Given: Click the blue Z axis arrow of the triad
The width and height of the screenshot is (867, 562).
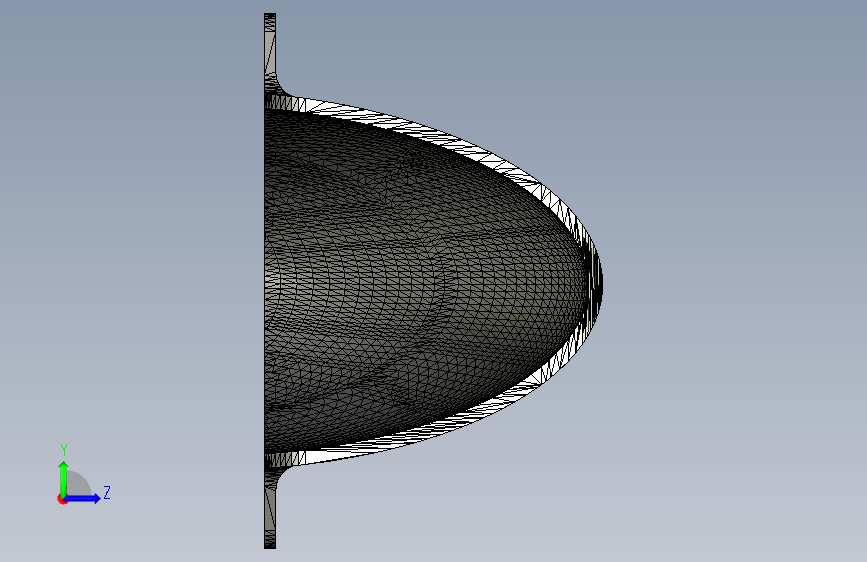Looking at the screenshot, I should (x=83, y=498).
